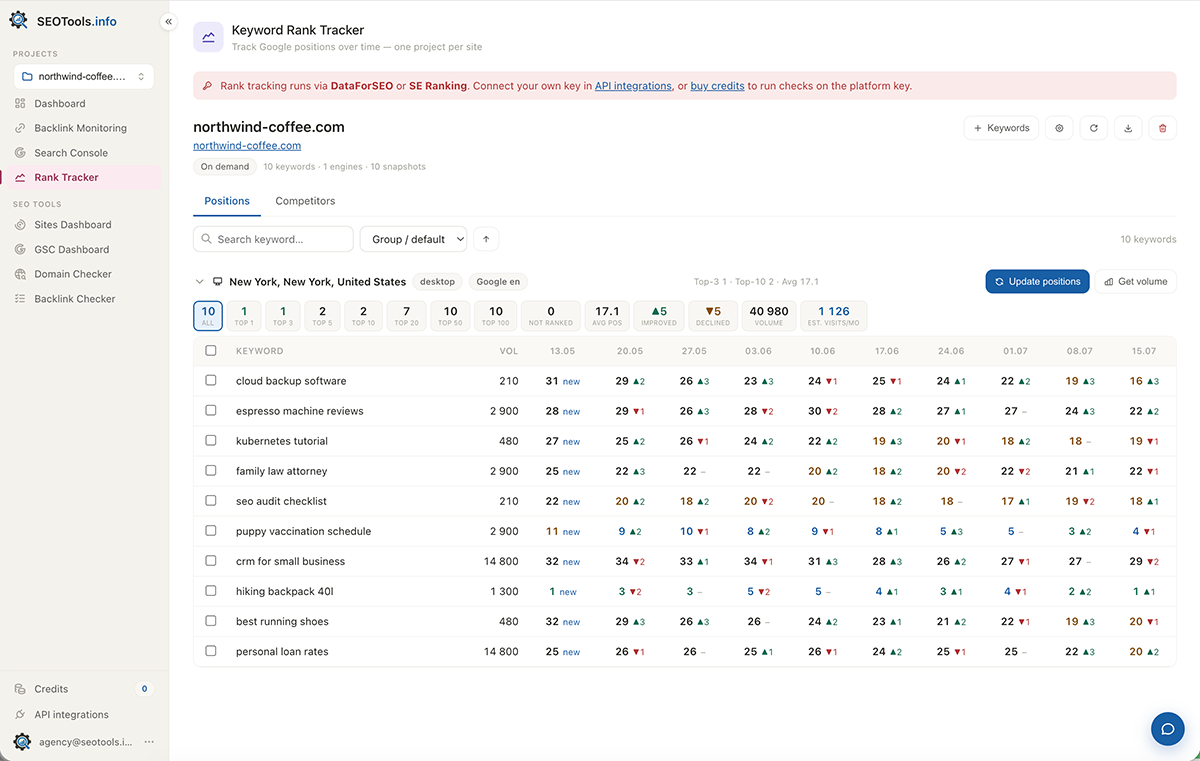Image resolution: width=1200 pixels, height=761 pixels.
Task: Open the northwind-coffee project selector dropdown
Action: point(83,76)
